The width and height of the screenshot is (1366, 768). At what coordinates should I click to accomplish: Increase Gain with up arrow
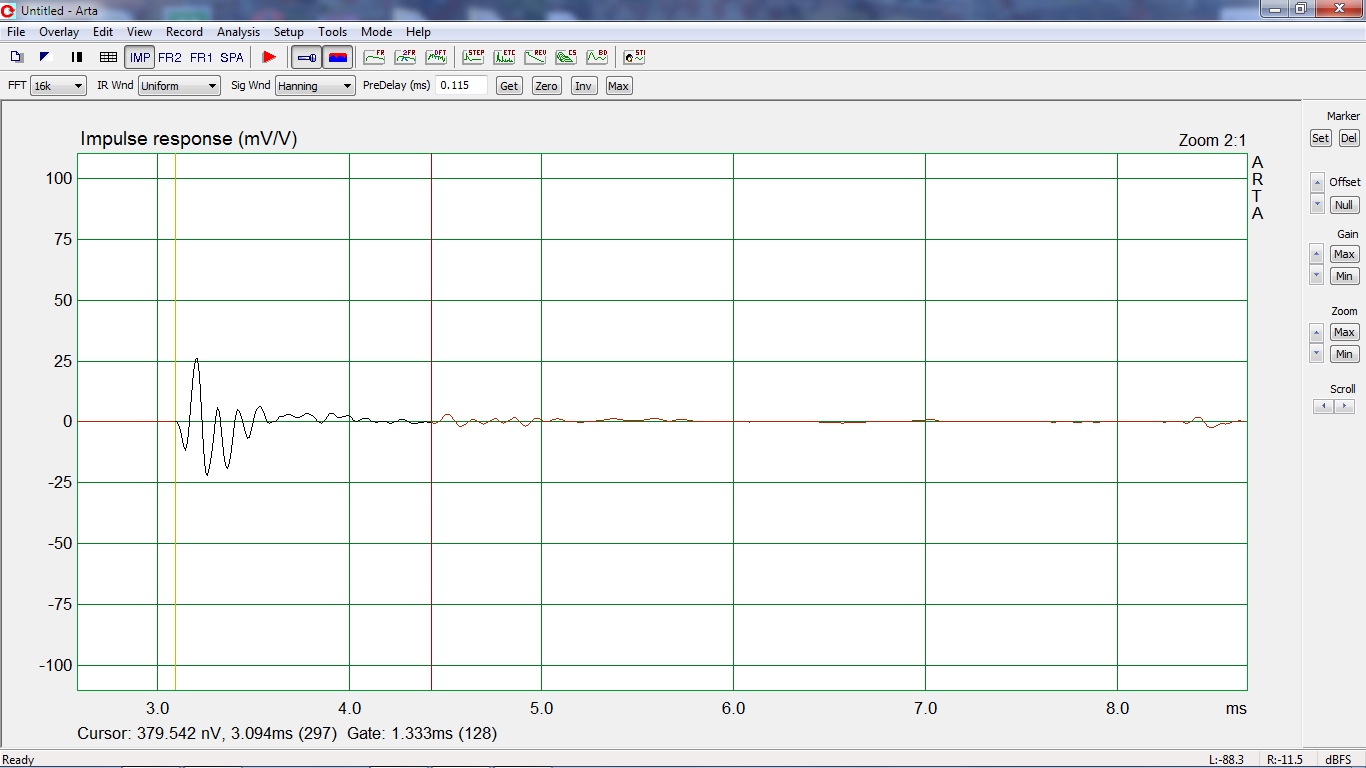coord(1317,254)
